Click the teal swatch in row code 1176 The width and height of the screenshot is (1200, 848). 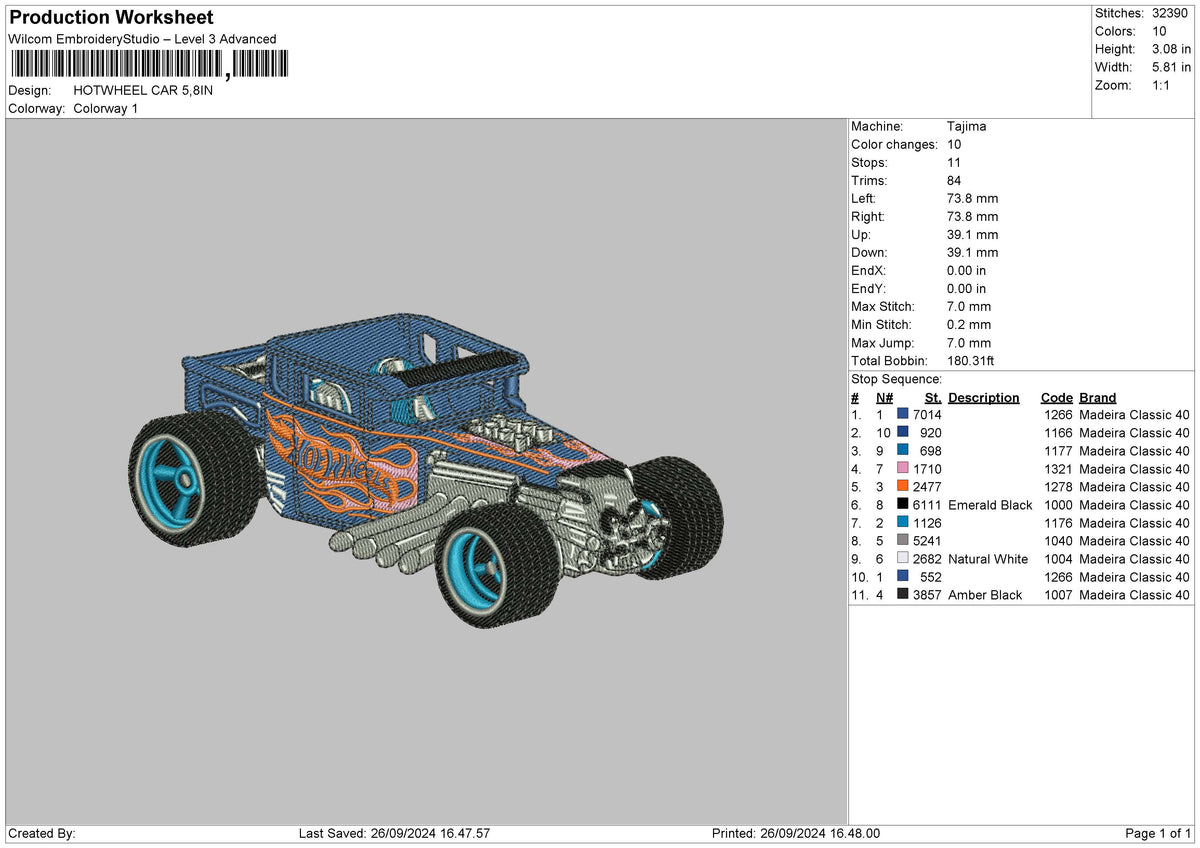(x=903, y=523)
